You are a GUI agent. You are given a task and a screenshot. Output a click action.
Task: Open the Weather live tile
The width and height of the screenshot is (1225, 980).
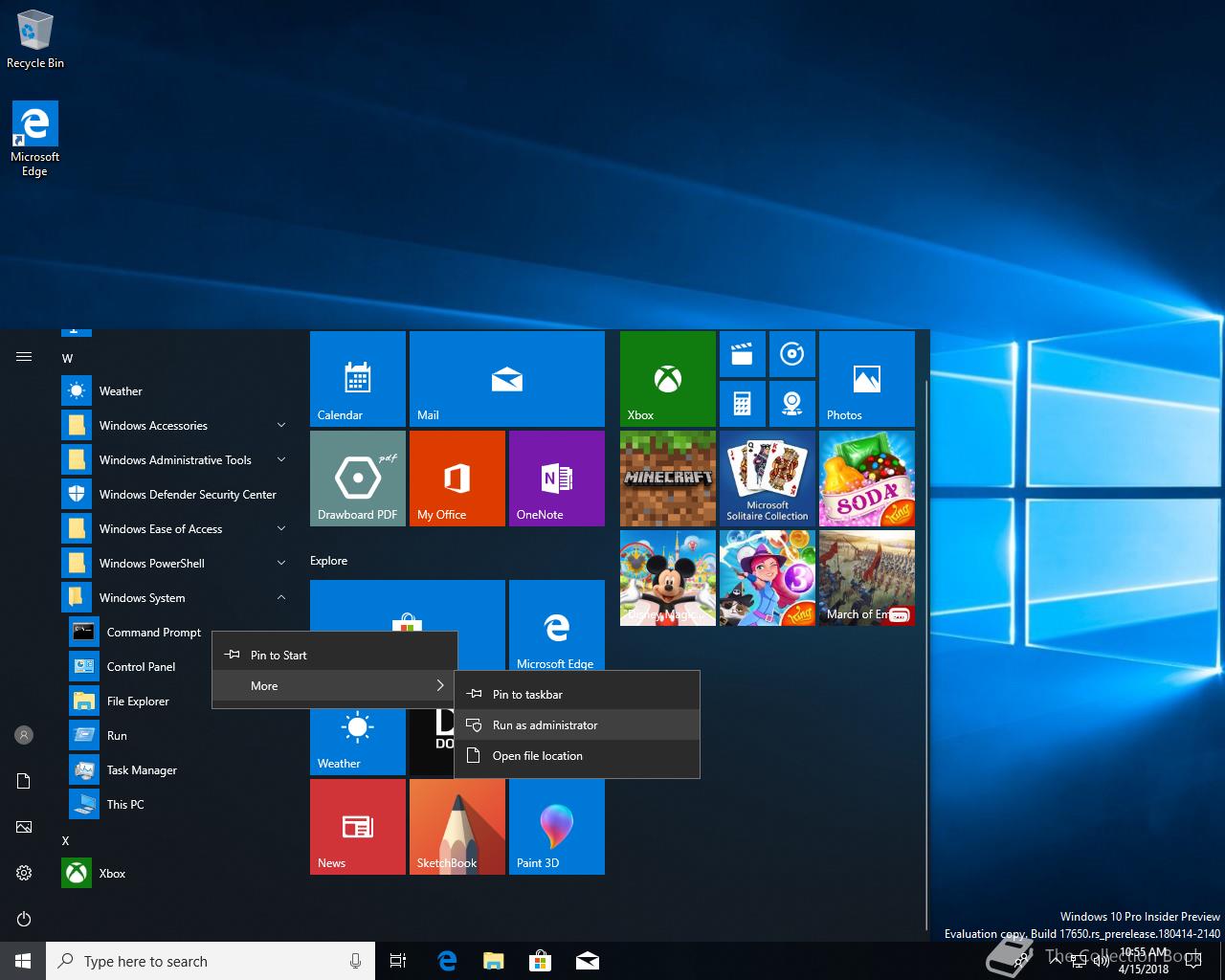[x=358, y=742]
